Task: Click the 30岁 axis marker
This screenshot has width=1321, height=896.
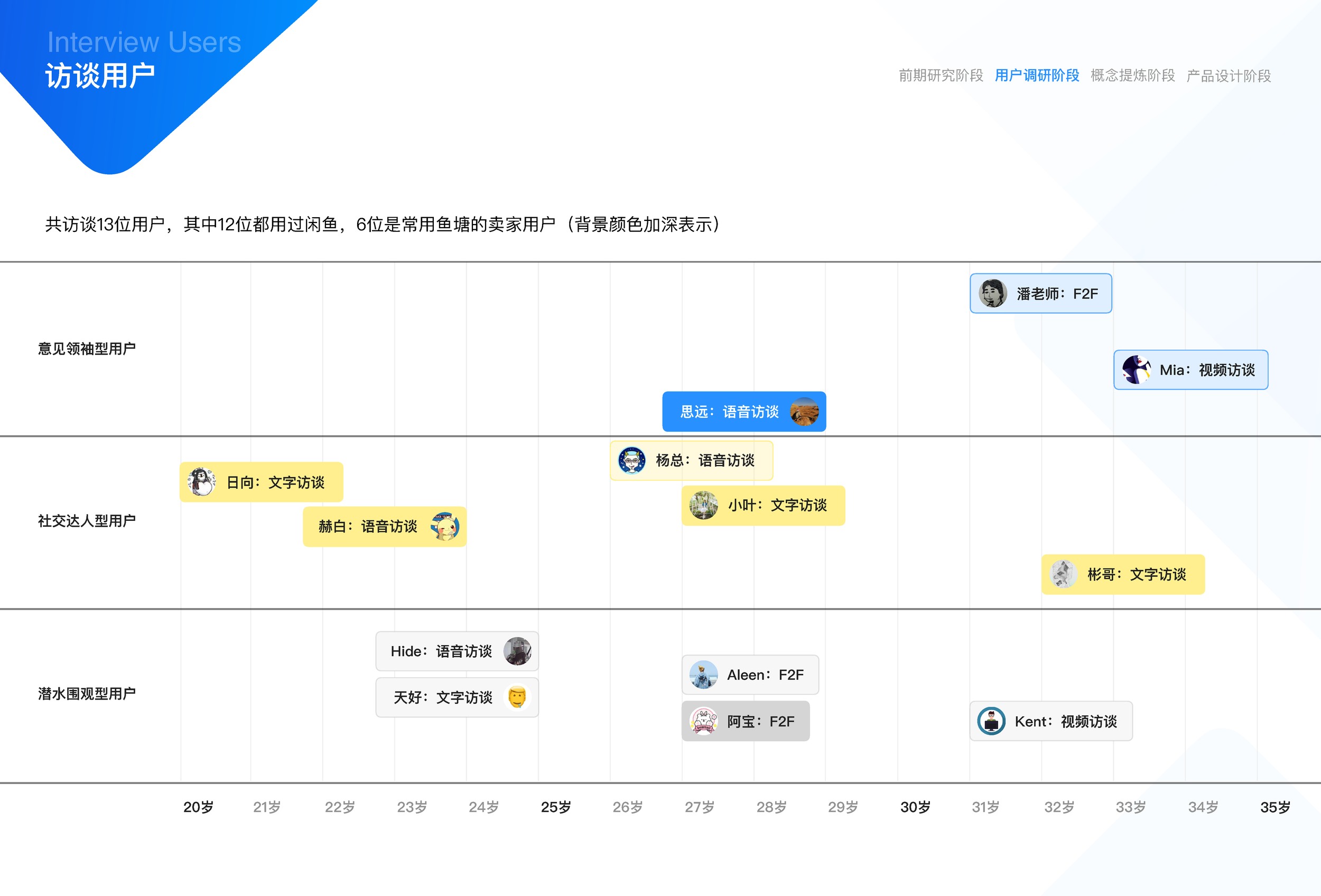Action: point(915,807)
